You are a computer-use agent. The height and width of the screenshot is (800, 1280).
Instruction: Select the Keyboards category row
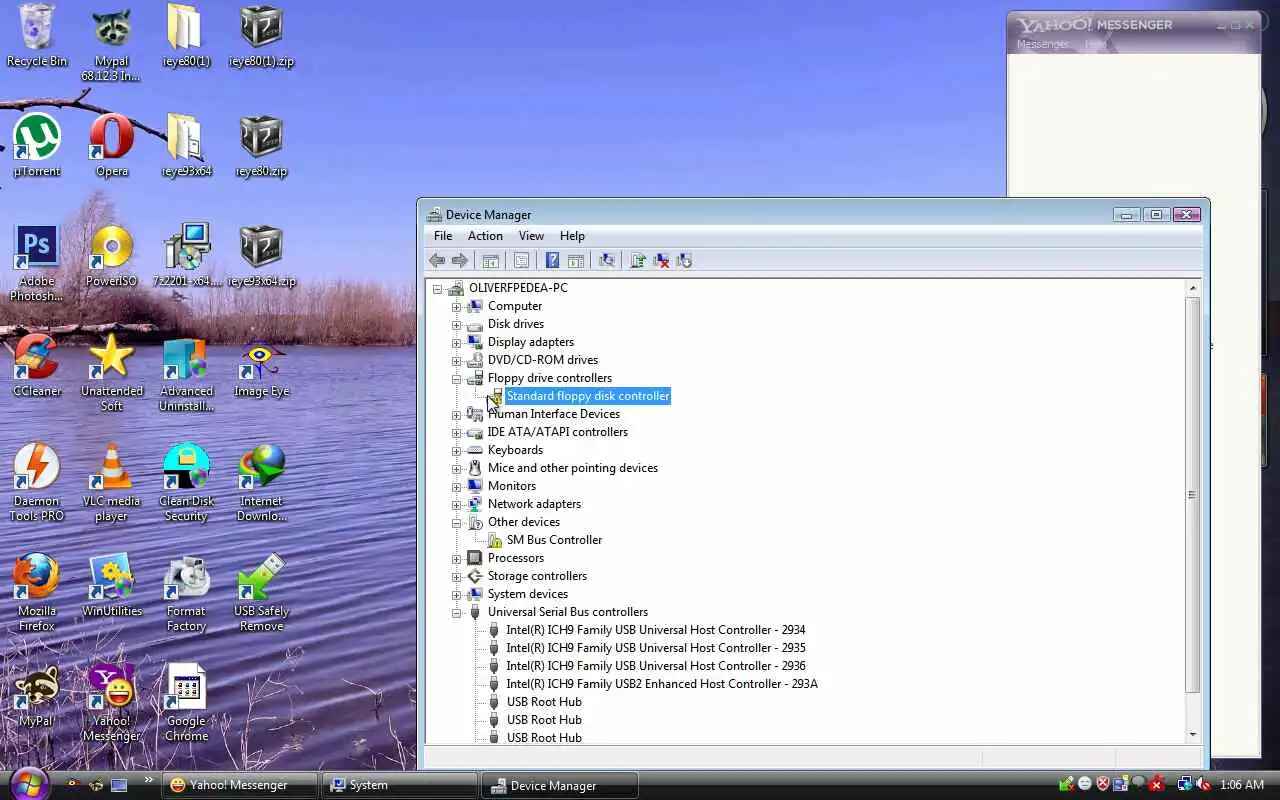click(x=515, y=450)
